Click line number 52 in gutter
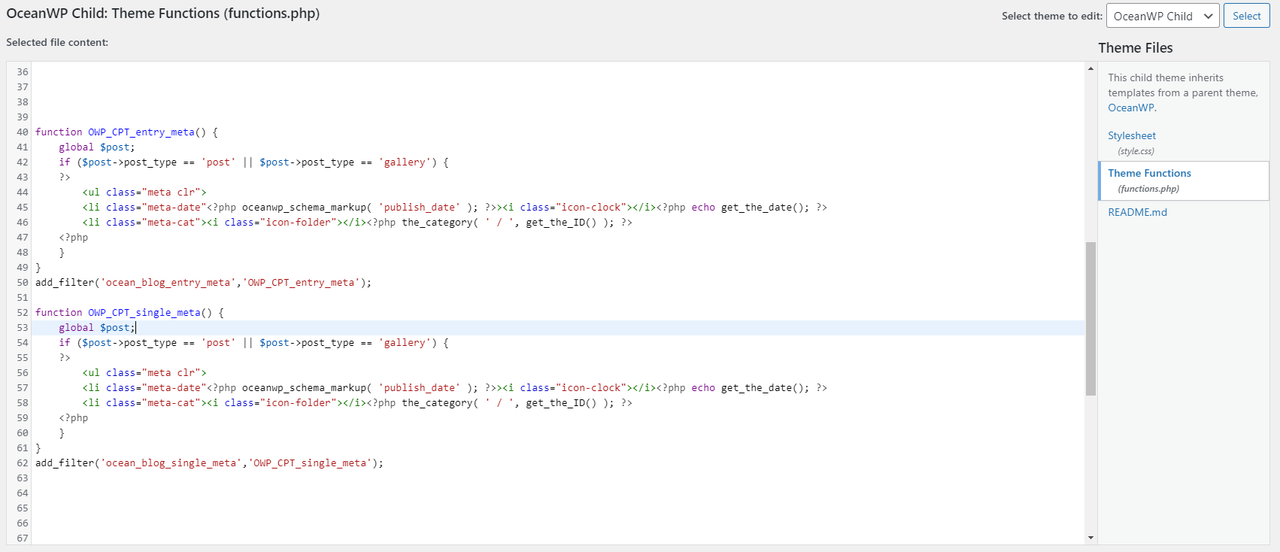 coord(22,312)
